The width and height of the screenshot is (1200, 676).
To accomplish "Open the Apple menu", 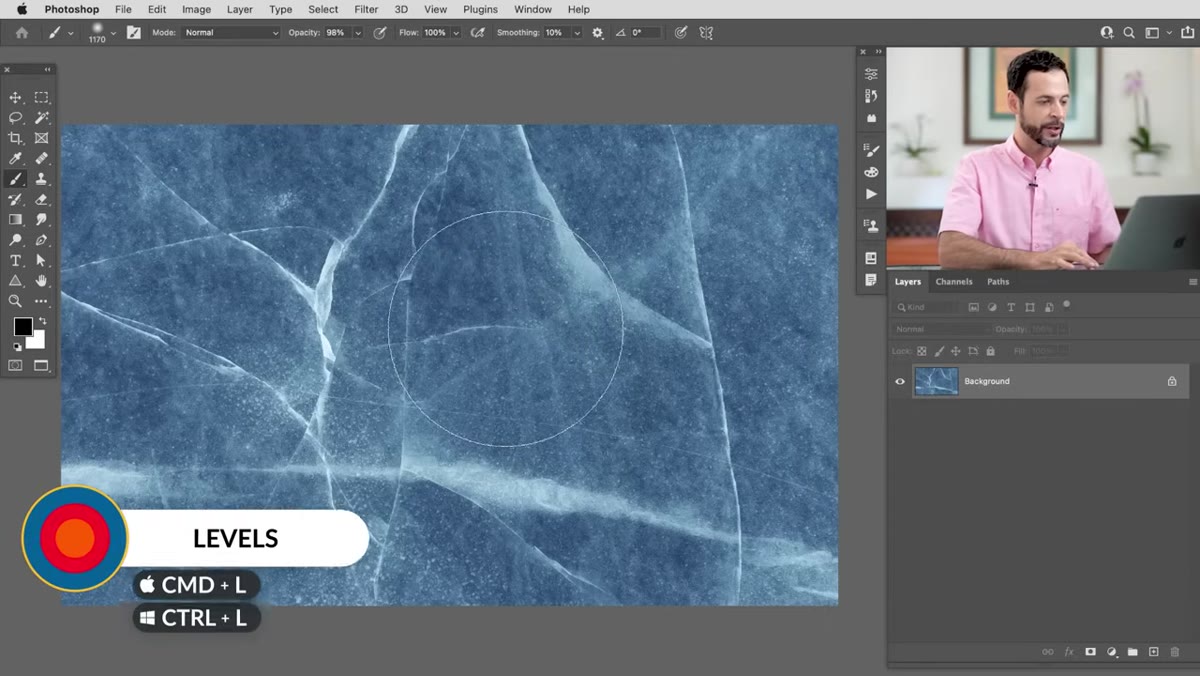I will 21,9.
